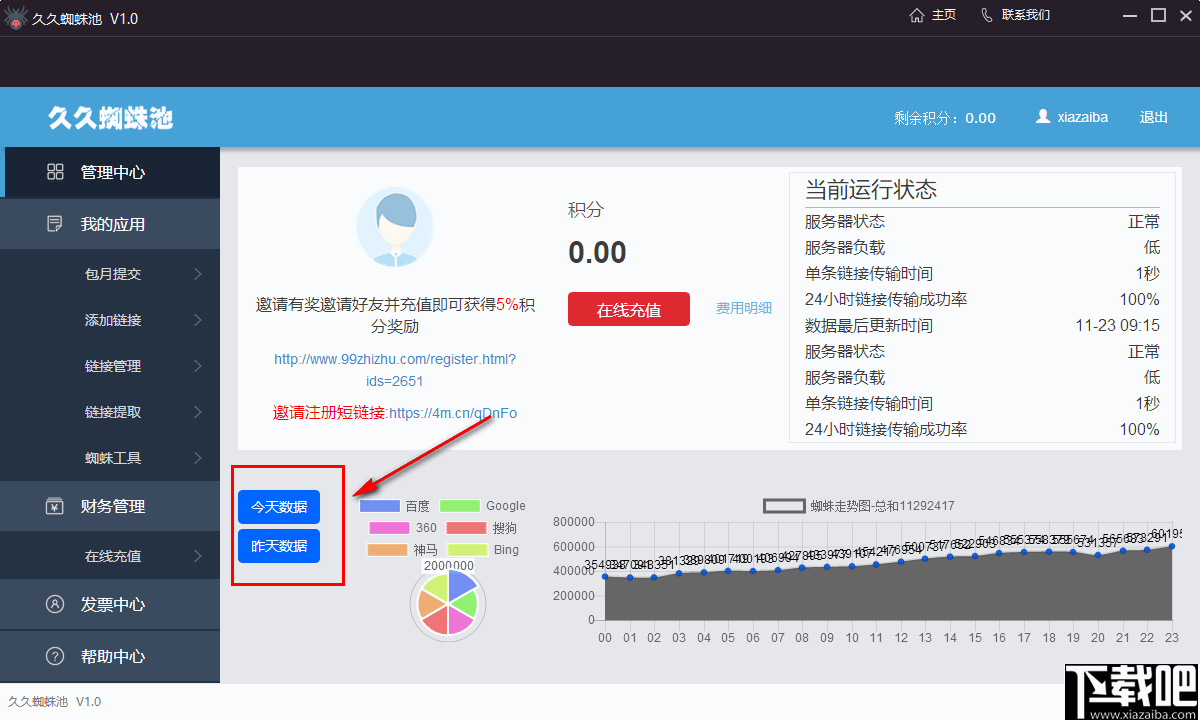Click the 久久蜘蛛池 header logo text
This screenshot has width=1200, height=720.
[110, 118]
